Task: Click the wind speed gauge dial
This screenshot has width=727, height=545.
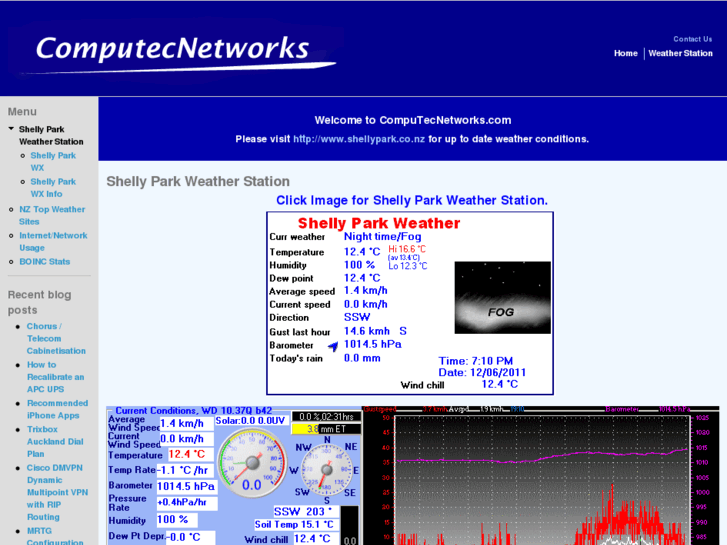Action: (x=252, y=463)
